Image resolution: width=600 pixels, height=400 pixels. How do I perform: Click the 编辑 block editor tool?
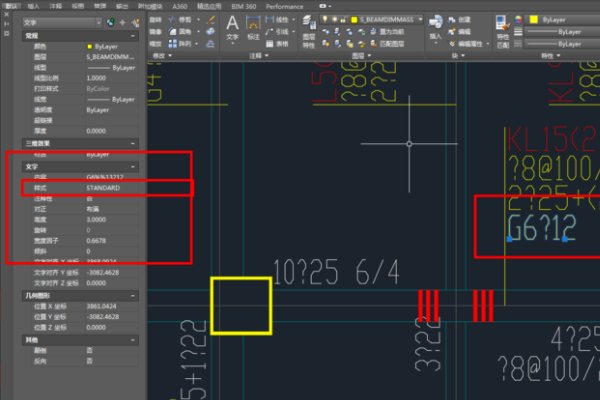[x=459, y=31]
